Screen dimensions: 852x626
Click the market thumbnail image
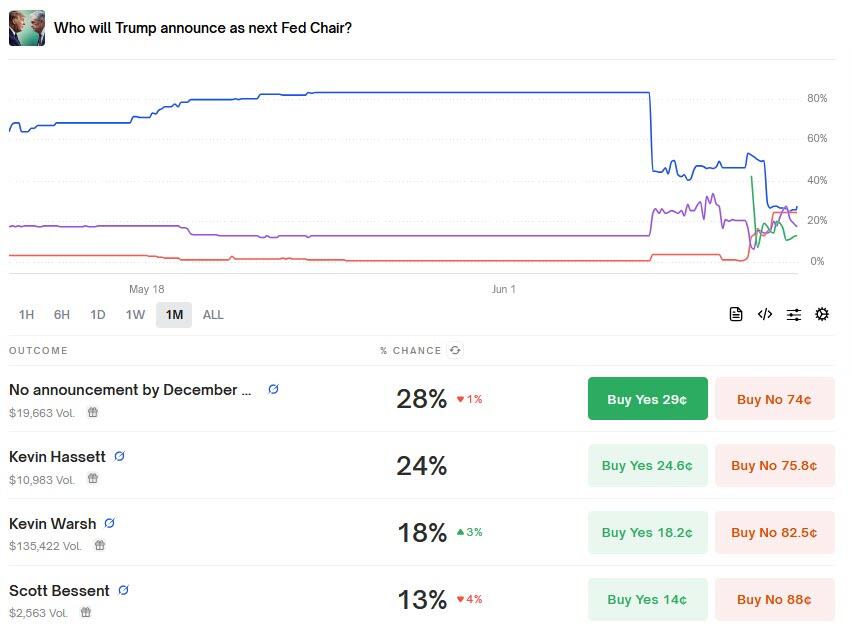click(27, 28)
